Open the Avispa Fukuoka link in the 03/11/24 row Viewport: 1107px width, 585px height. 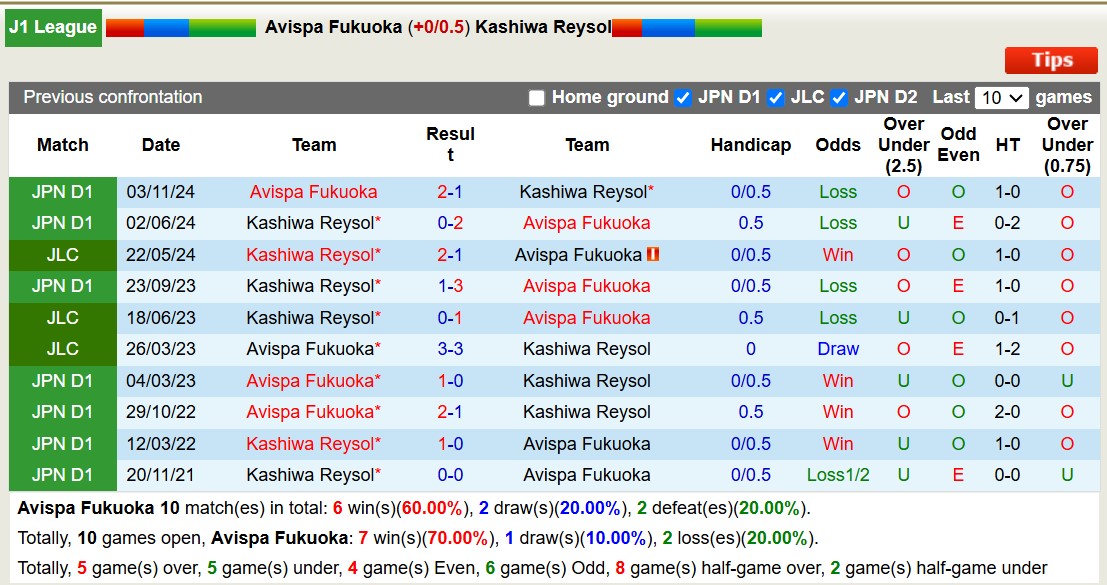tap(313, 191)
